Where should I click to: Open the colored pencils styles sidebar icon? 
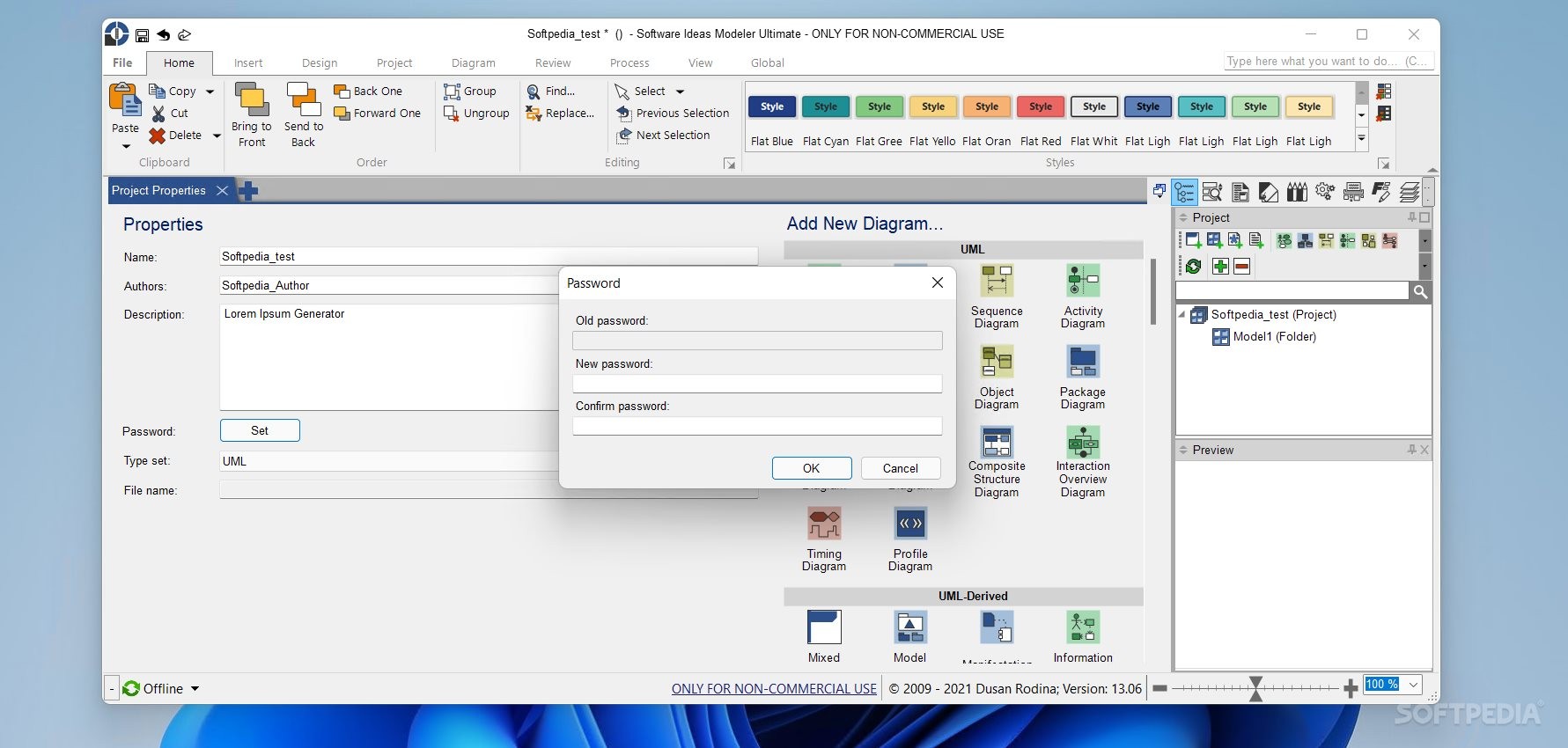[x=1297, y=192]
